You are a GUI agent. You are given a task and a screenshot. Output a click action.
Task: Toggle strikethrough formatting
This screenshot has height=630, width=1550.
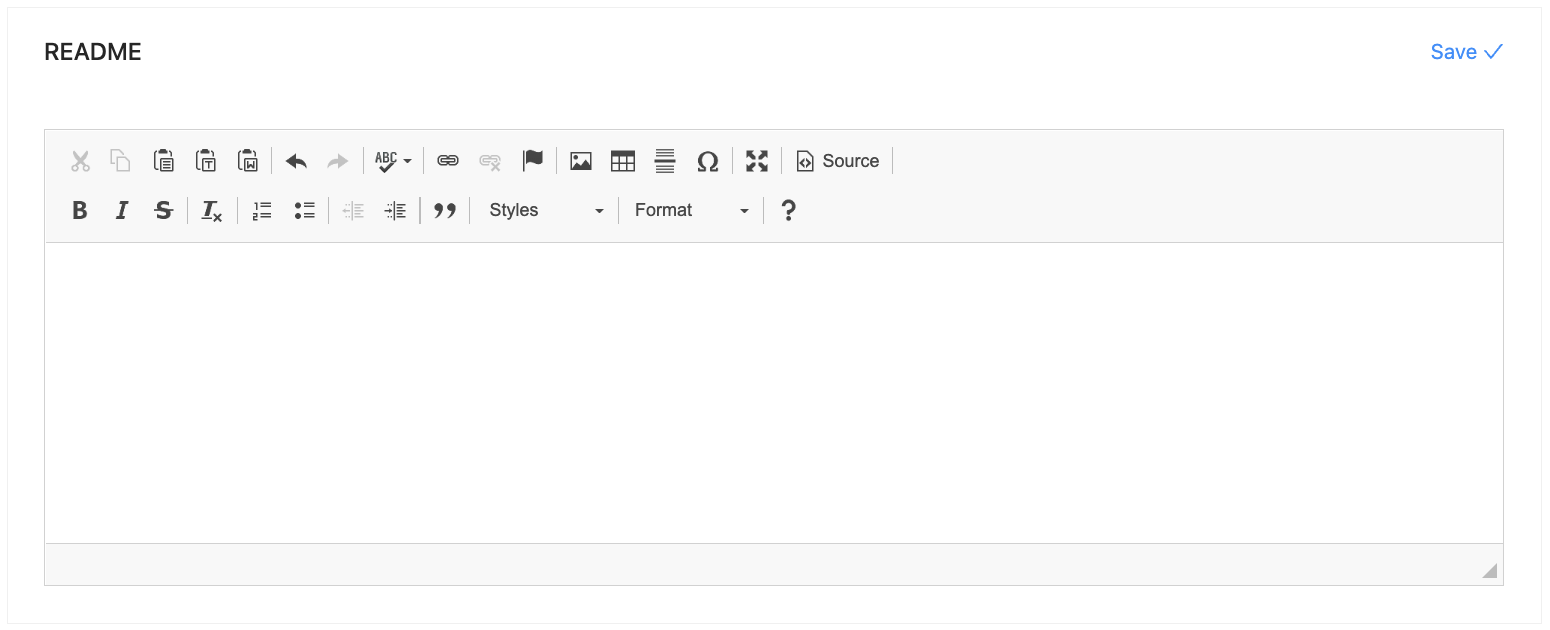pyautogui.click(x=164, y=210)
